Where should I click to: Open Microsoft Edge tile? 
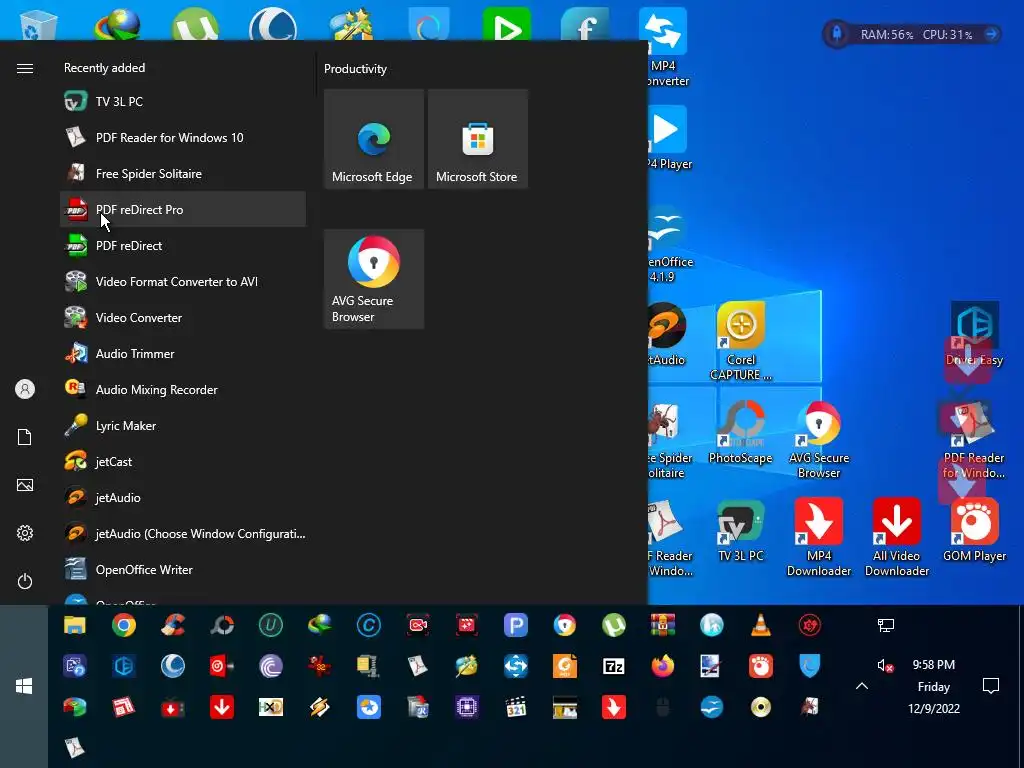pos(374,139)
